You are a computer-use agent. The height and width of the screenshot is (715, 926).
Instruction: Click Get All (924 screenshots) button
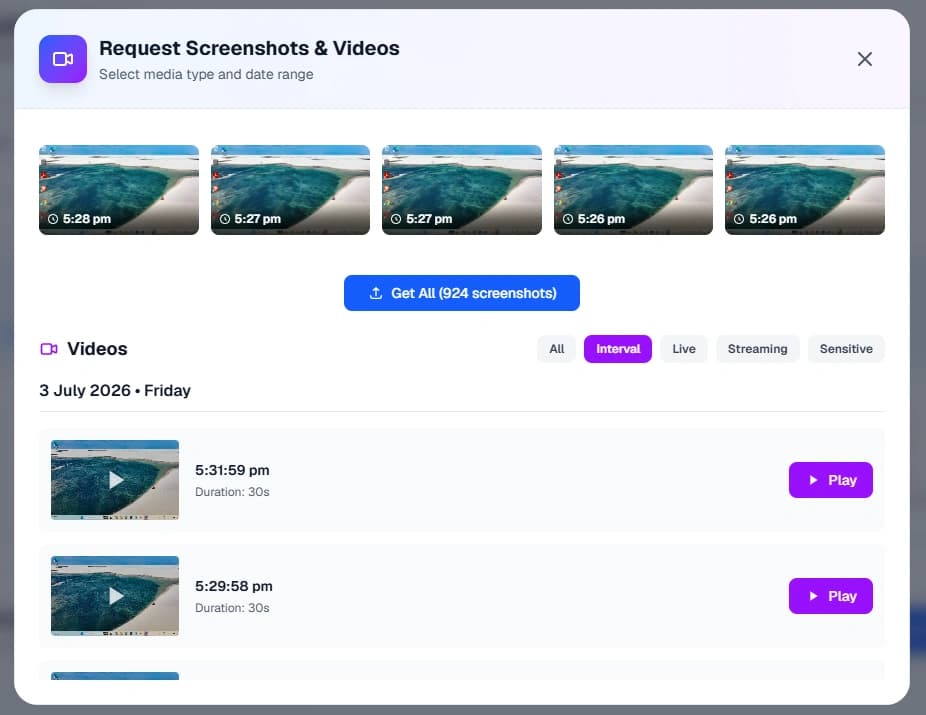[x=462, y=293]
